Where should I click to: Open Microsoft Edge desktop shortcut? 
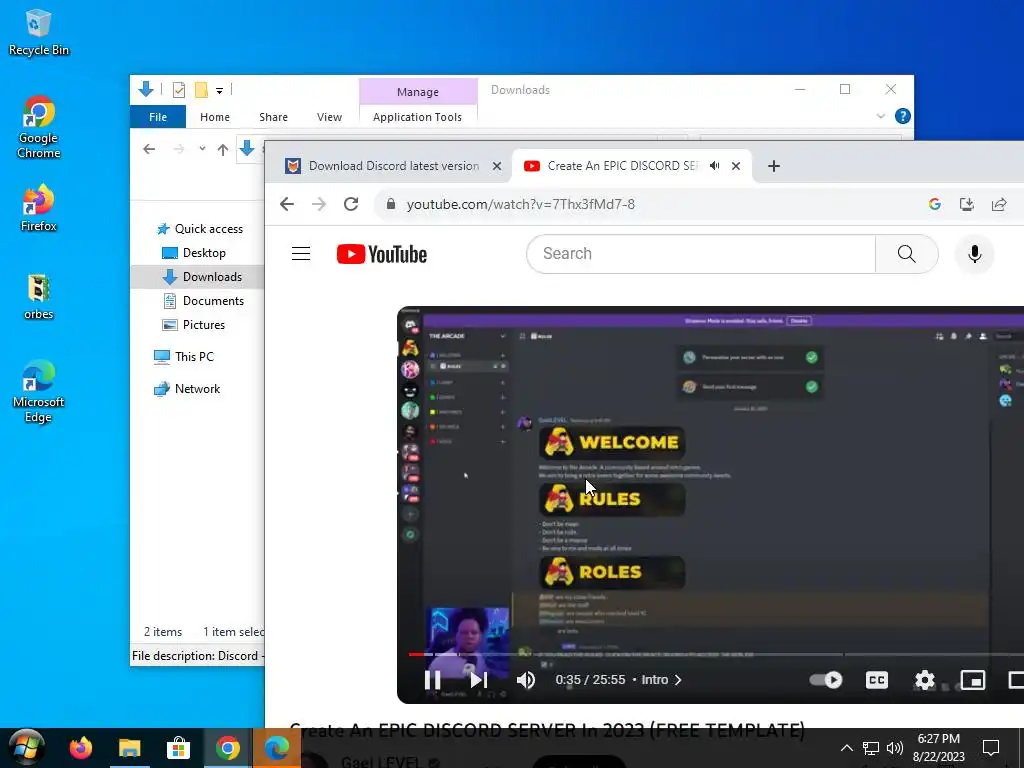(x=39, y=391)
